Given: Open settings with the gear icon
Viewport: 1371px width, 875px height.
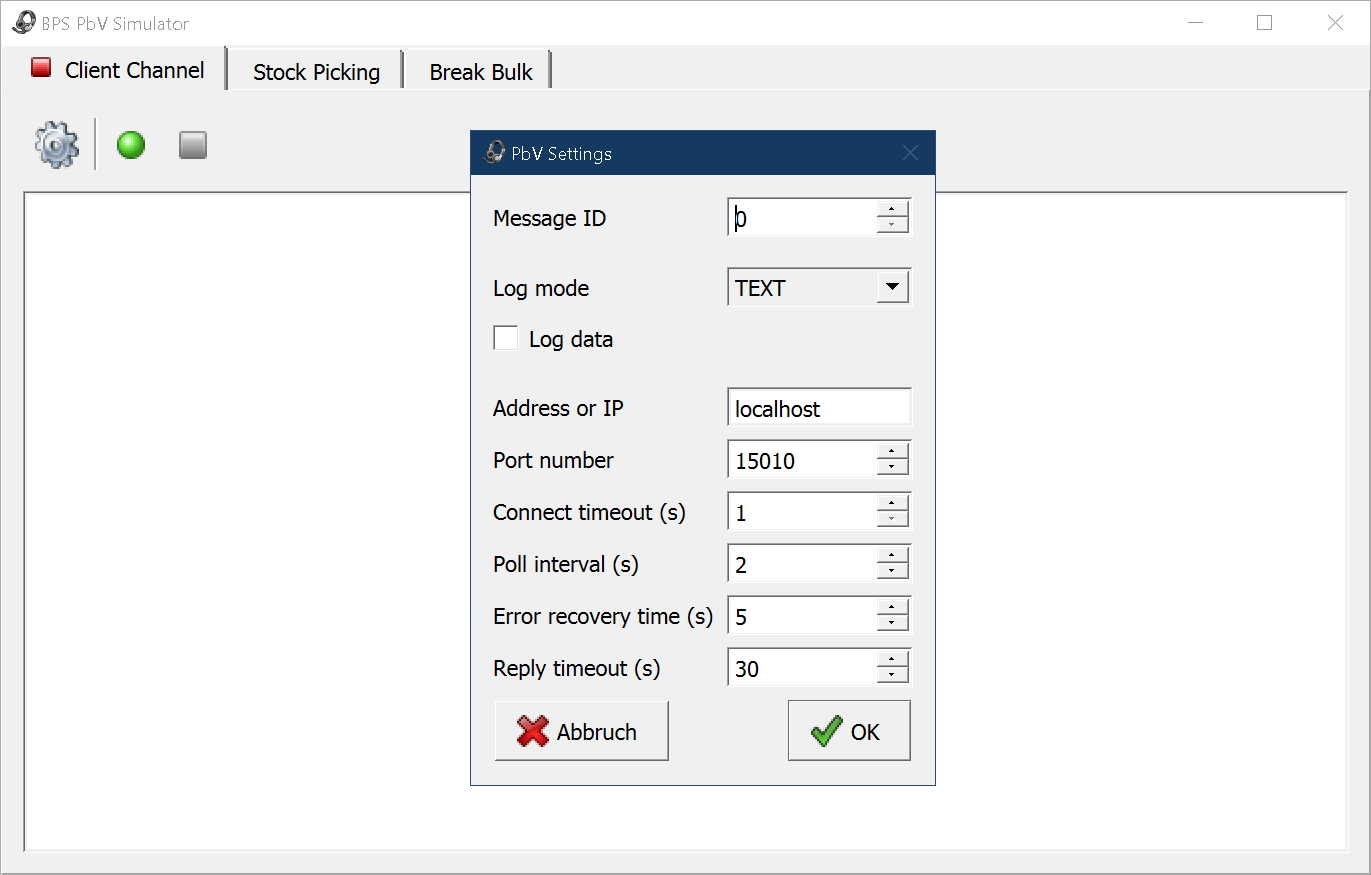Looking at the screenshot, I should [56, 145].
